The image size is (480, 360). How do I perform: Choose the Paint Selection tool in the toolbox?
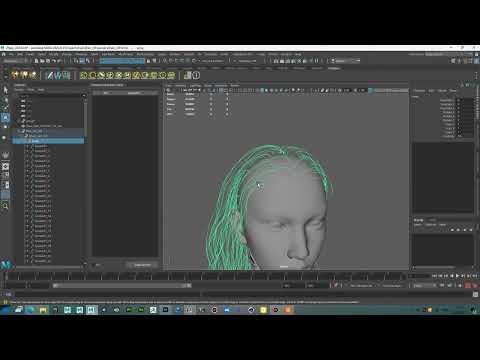tap(5, 108)
